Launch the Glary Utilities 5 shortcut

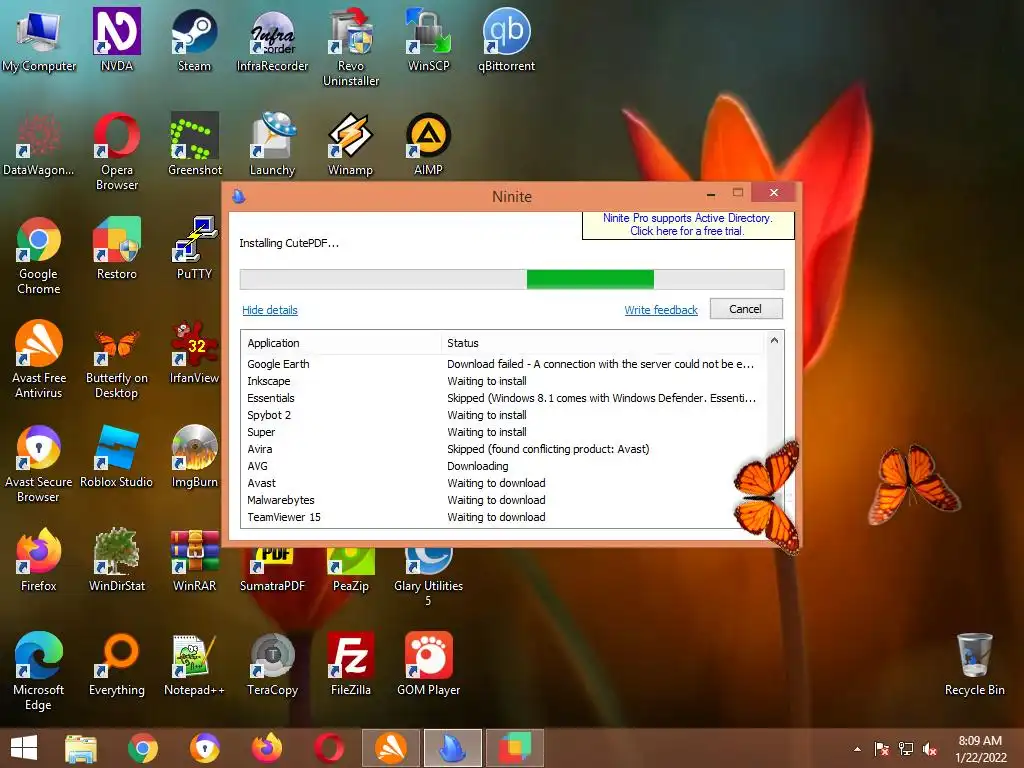click(428, 578)
